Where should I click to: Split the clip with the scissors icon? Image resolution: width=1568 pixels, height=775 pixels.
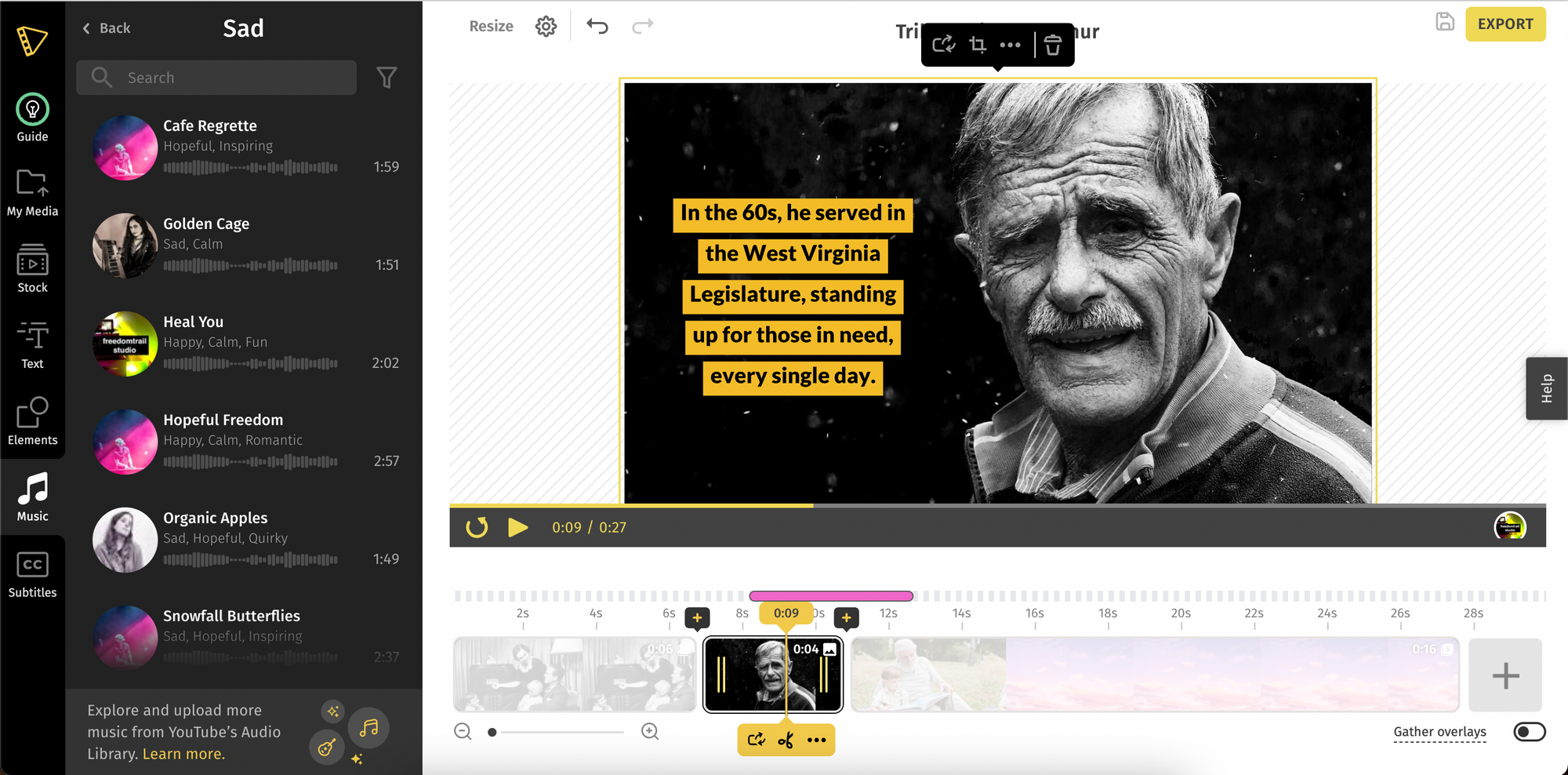(x=786, y=740)
